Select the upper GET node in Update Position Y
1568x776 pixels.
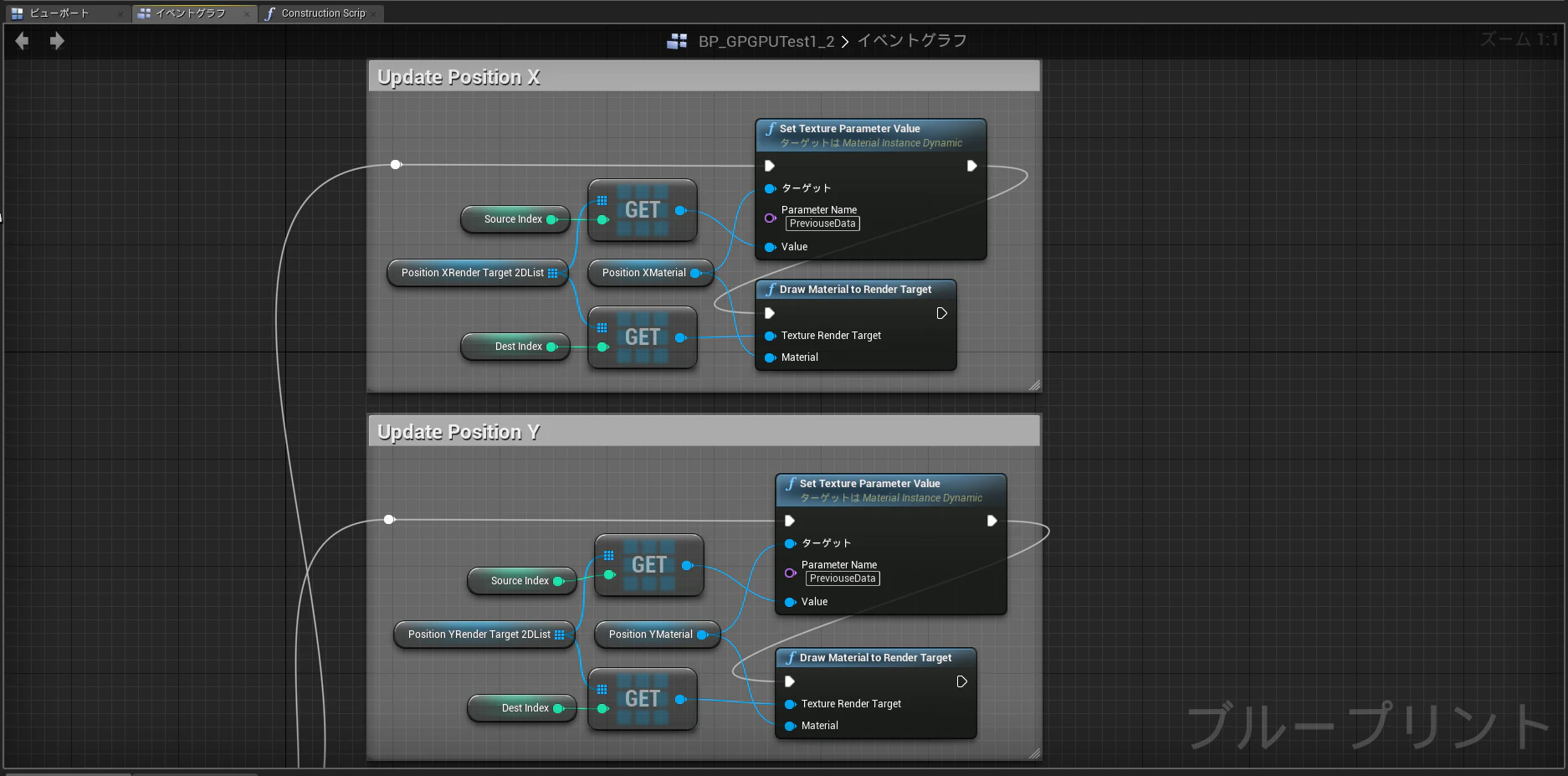pyautogui.click(x=649, y=565)
